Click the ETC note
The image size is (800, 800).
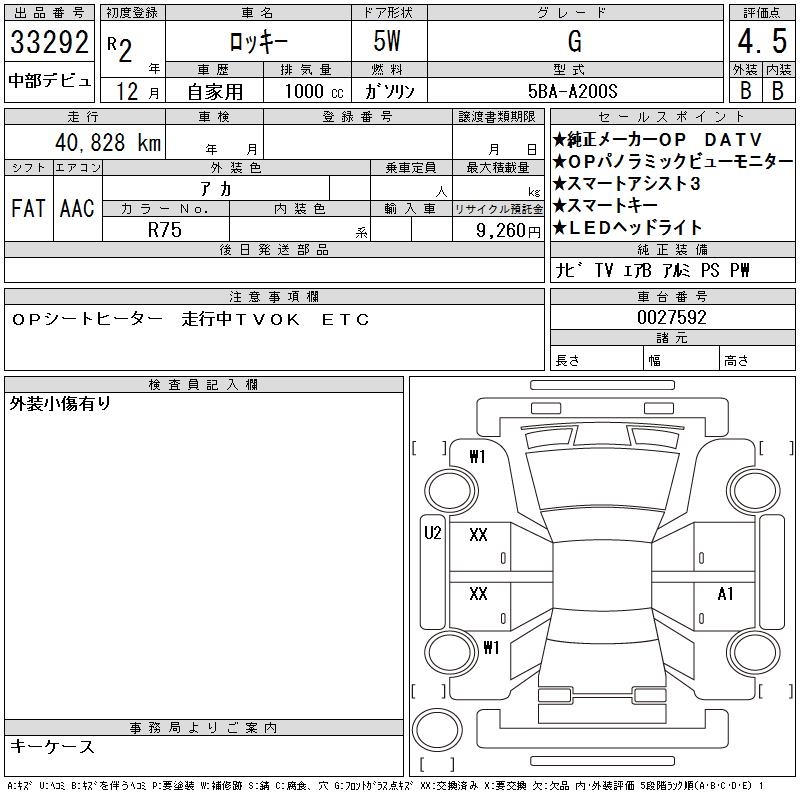[x=345, y=319]
